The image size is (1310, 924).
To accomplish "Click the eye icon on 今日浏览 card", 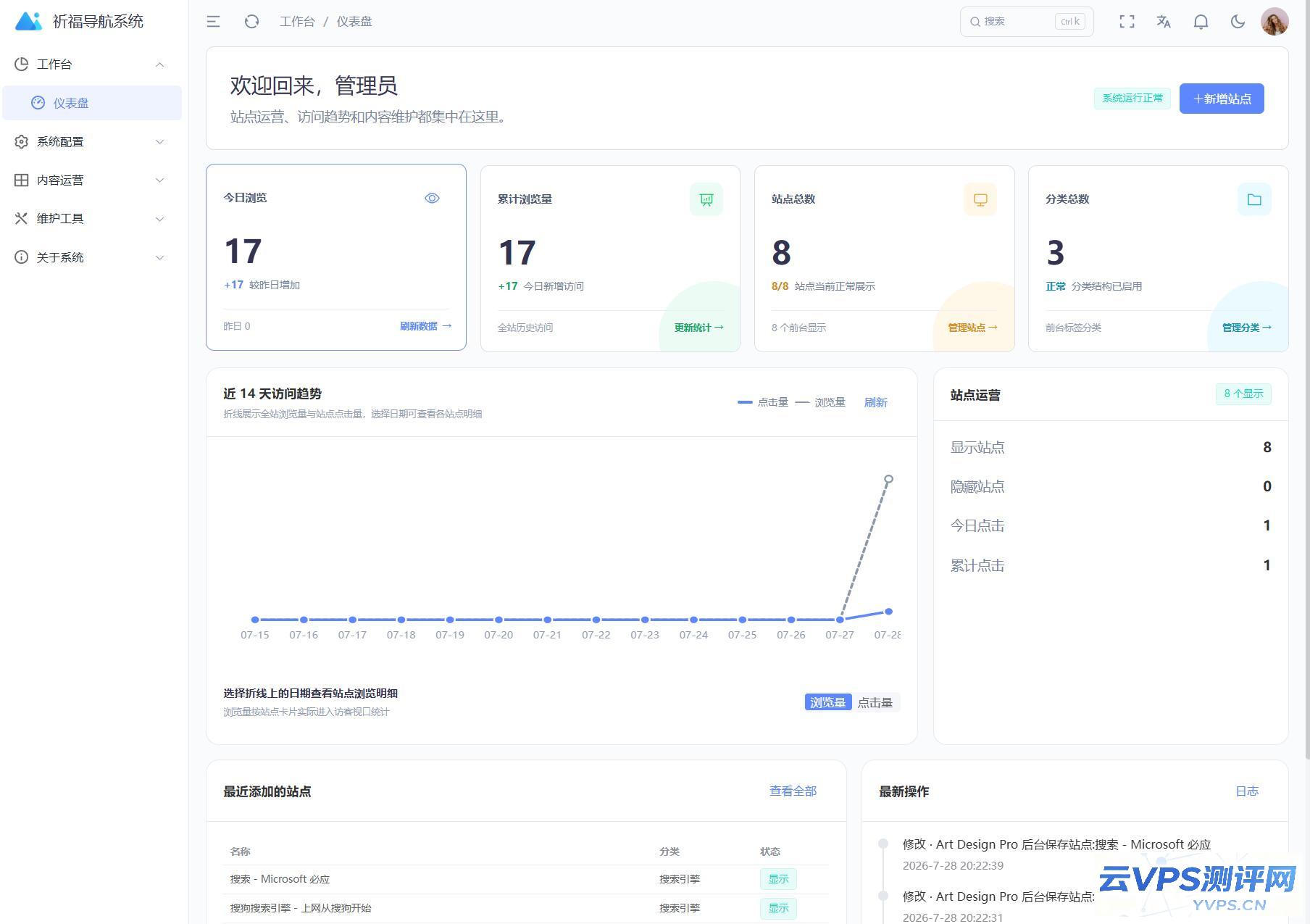I will [x=432, y=198].
